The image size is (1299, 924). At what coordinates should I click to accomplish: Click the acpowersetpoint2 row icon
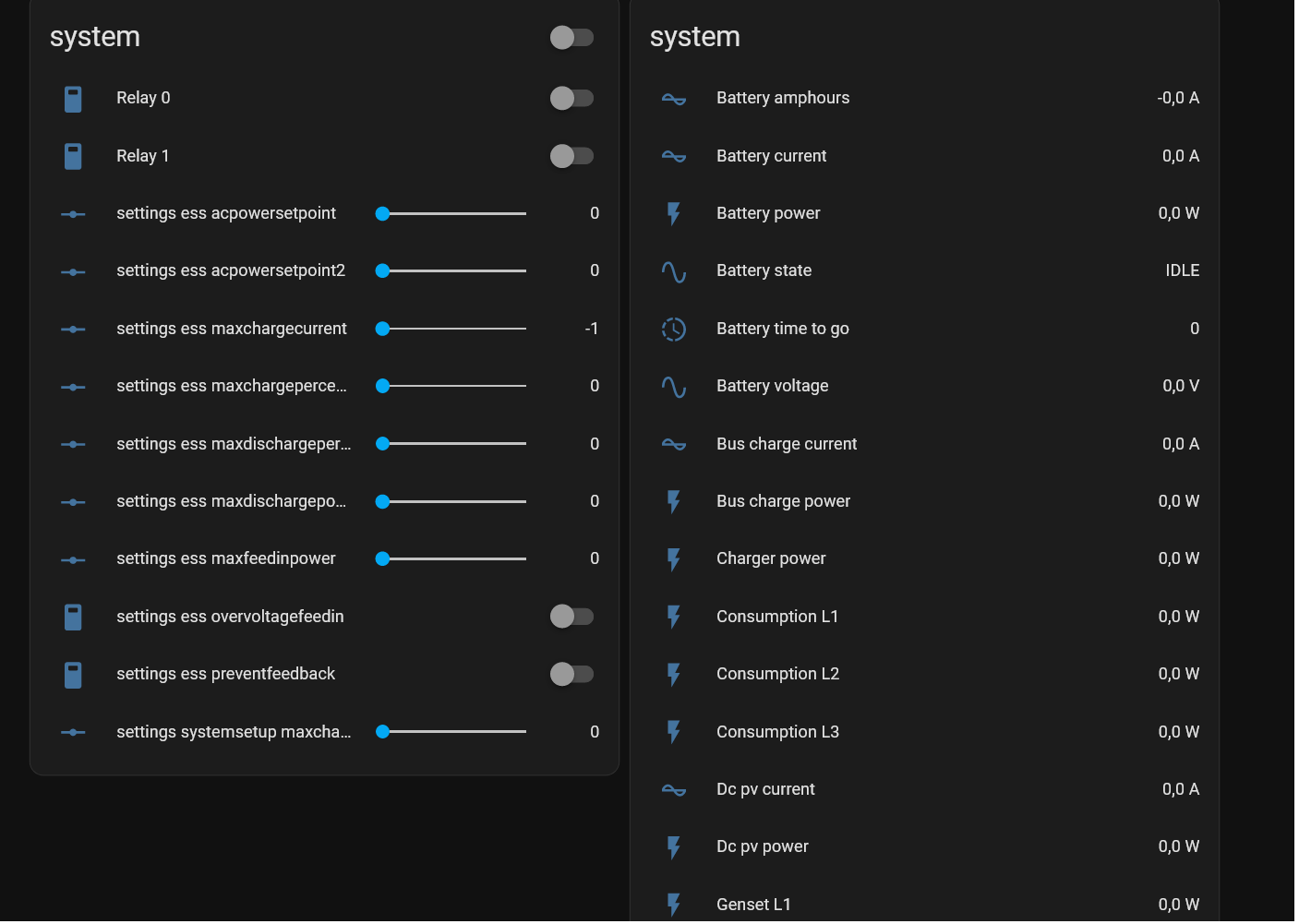73,271
